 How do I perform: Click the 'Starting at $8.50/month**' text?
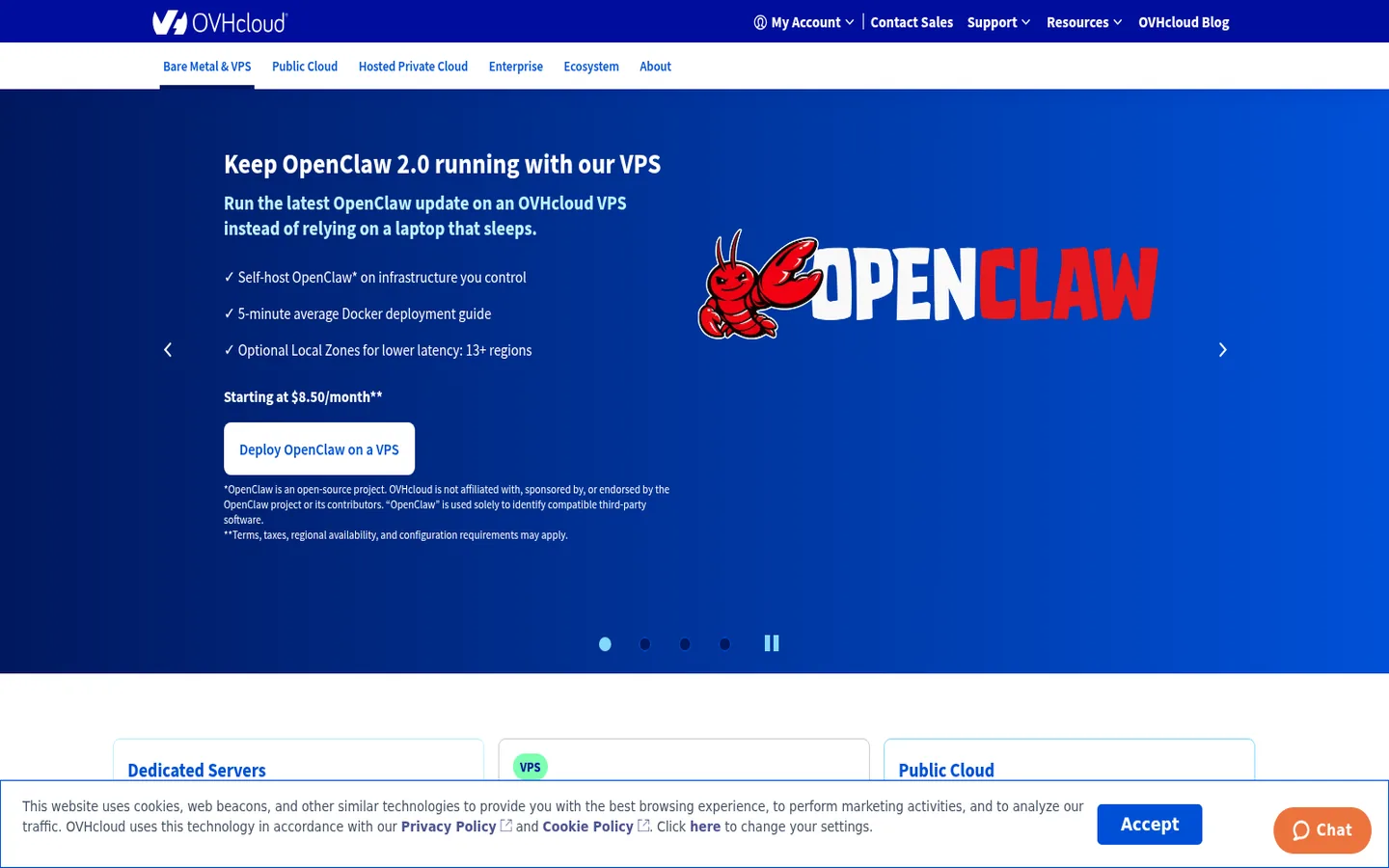[x=303, y=397]
